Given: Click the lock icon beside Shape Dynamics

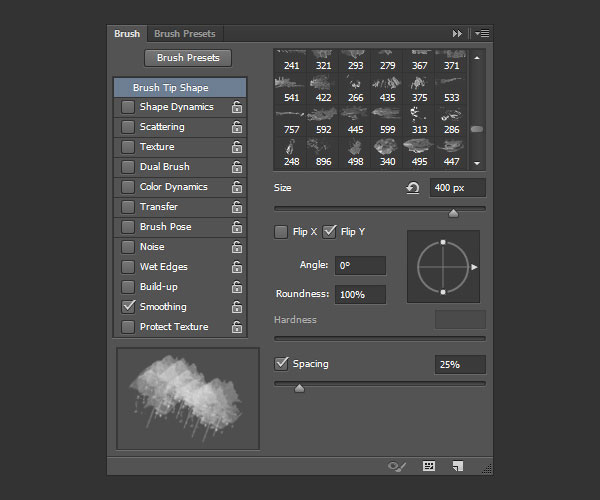Looking at the screenshot, I should point(236,107).
